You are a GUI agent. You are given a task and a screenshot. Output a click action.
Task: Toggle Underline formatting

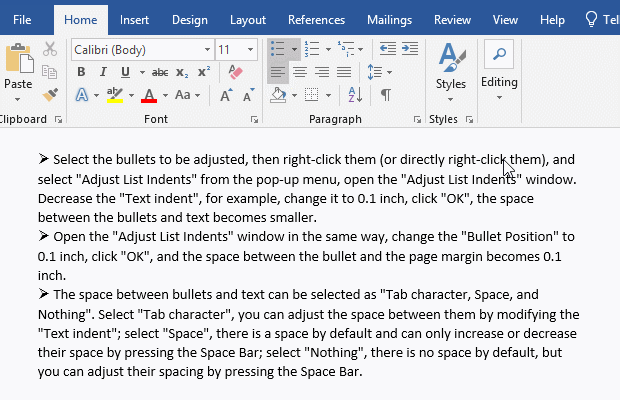tap(125, 72)
